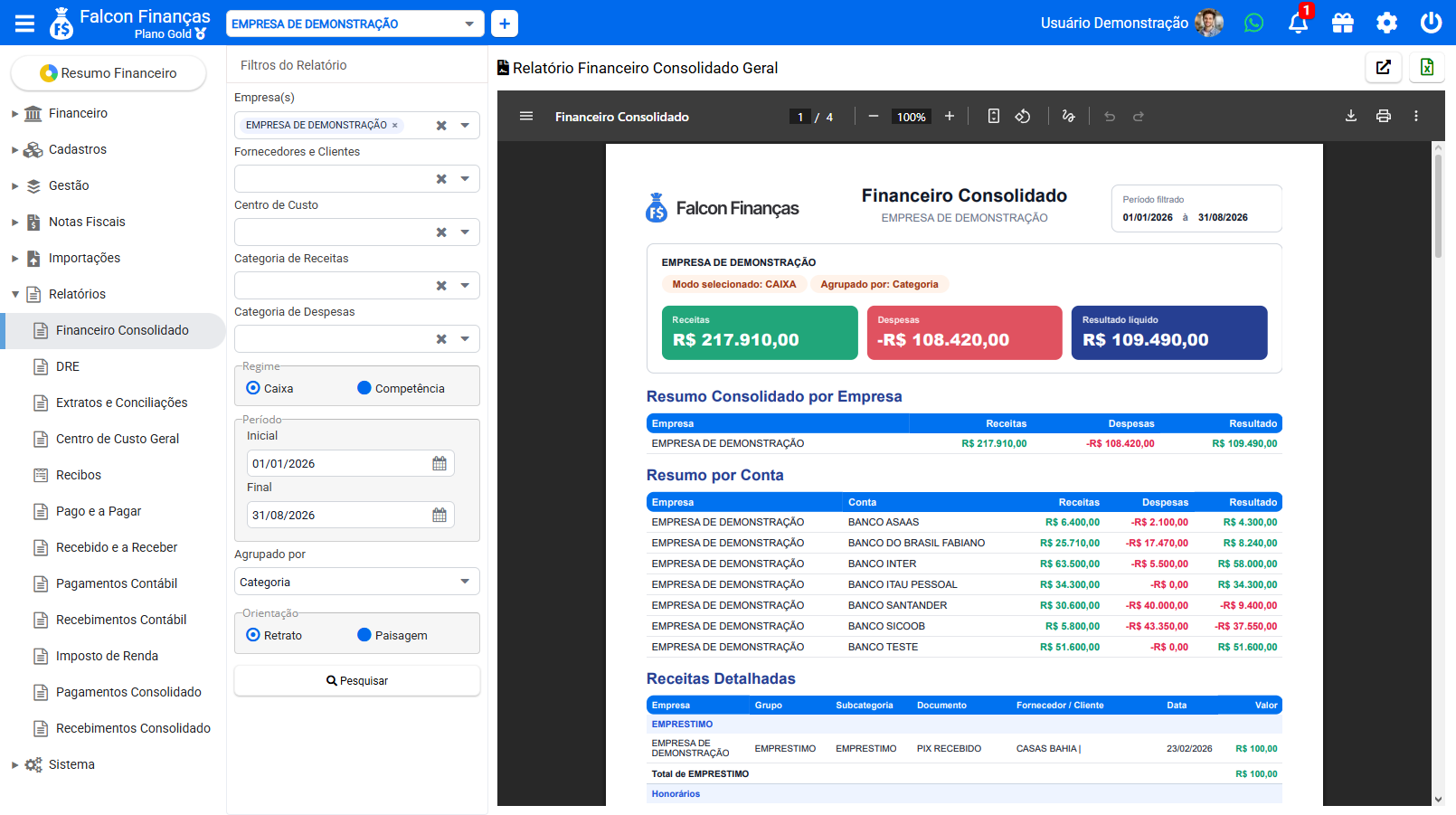Open calendar picker for final date
1456x815 pixels.
click(440, 515)
